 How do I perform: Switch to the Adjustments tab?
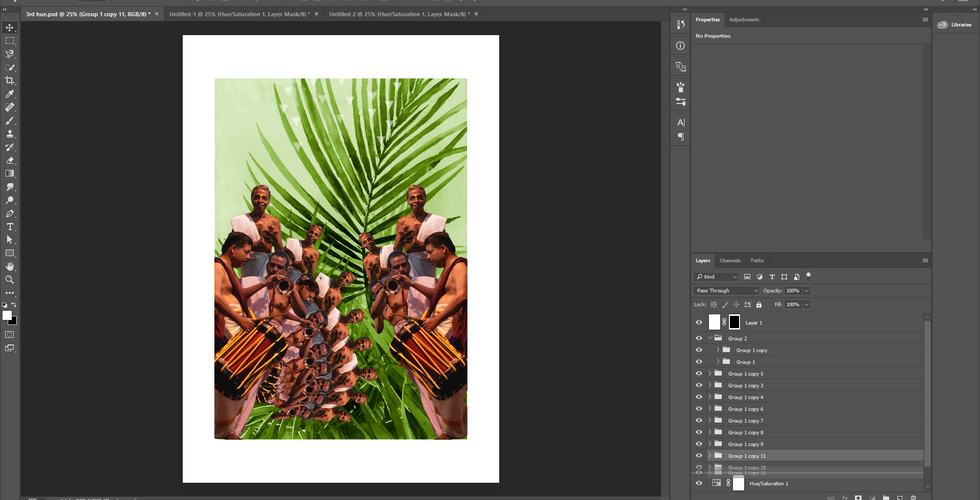click(x=744, y=19)
